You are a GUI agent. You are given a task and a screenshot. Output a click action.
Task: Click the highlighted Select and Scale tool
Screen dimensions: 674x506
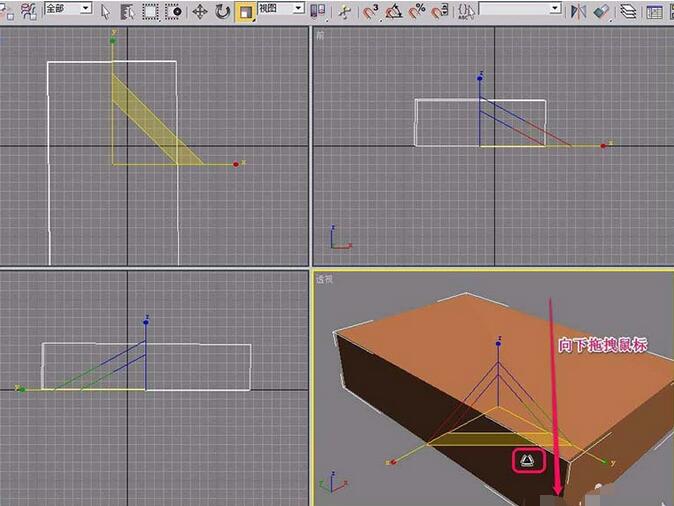(x=244, y=11)
